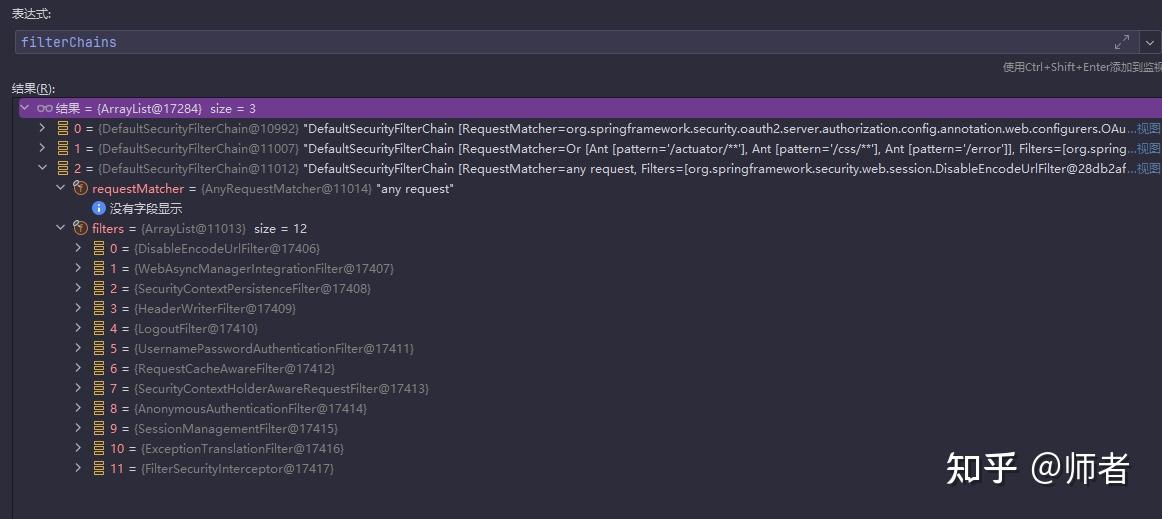Click the view link on chain row 0

(x=1149, y=128)
